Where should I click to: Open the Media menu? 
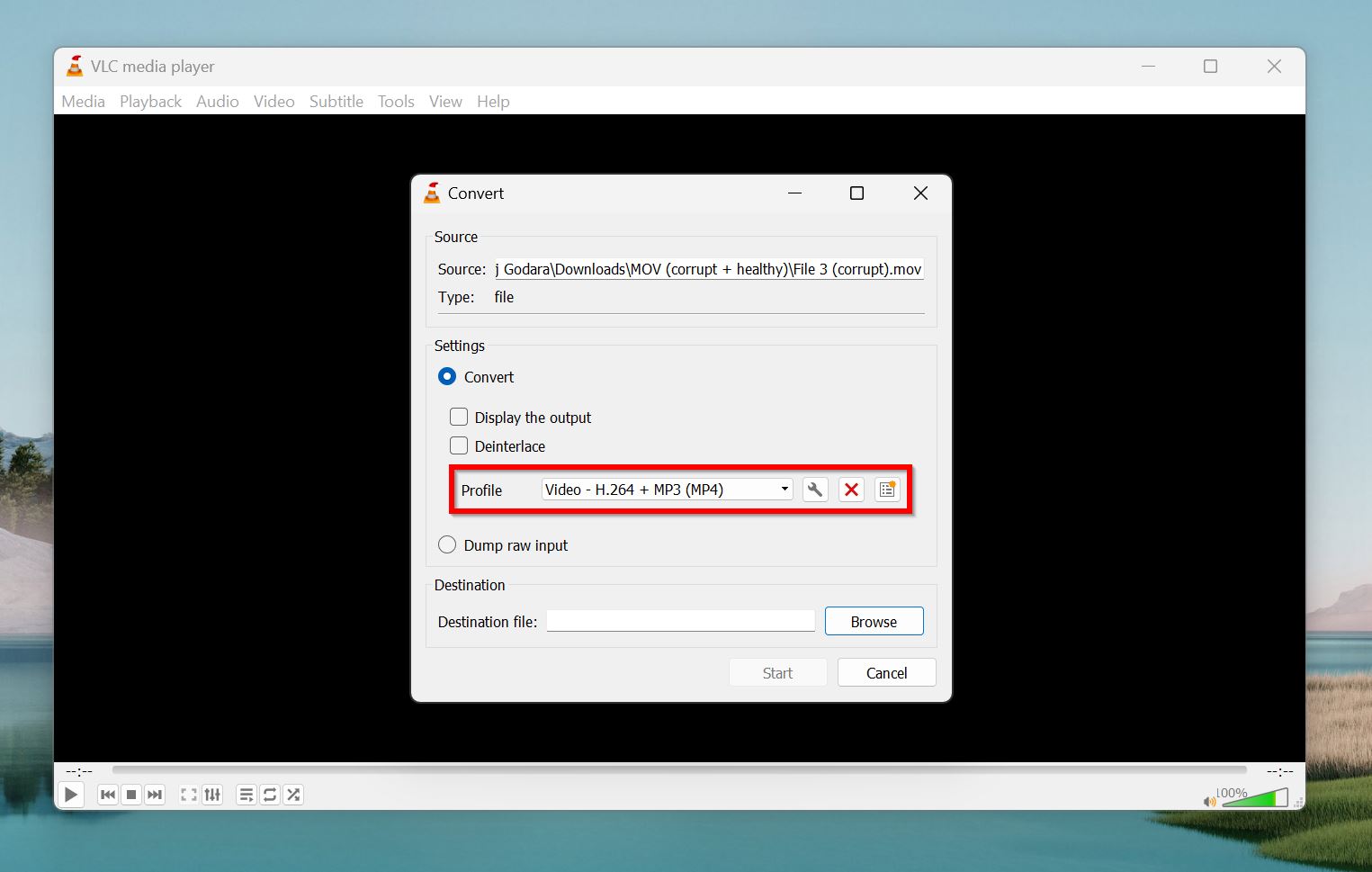click(83, 102)
